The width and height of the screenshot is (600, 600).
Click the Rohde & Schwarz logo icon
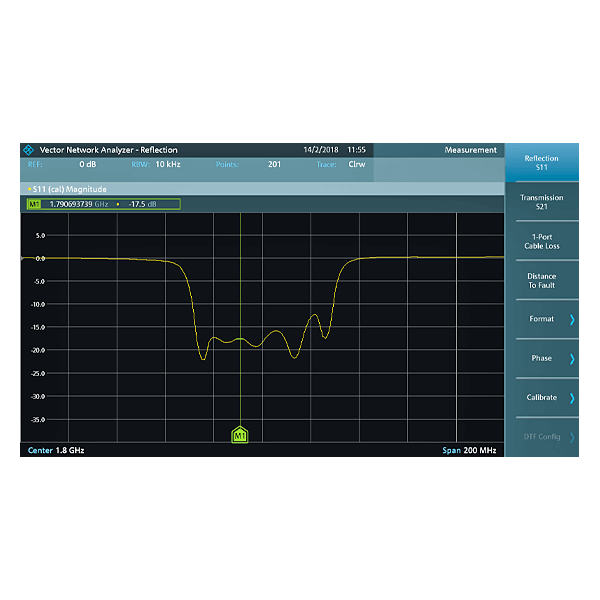pyautogui.click(x=28, y=150)
